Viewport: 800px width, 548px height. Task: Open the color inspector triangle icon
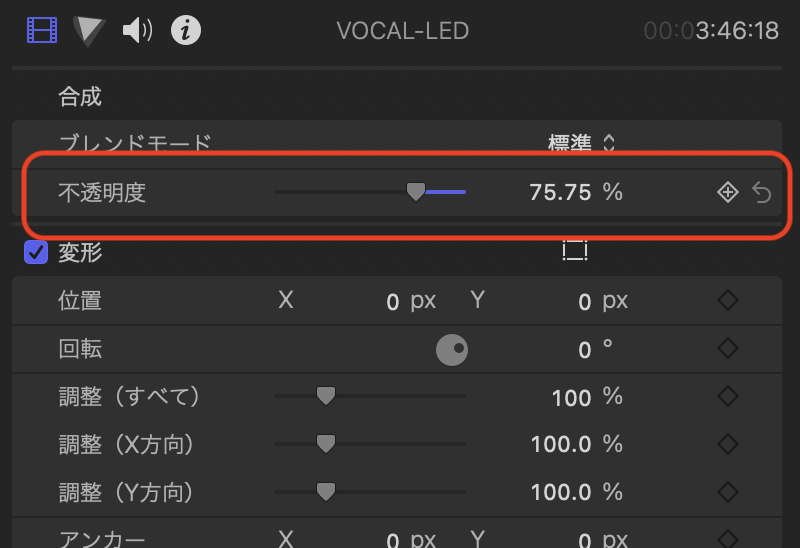[89, 31]
